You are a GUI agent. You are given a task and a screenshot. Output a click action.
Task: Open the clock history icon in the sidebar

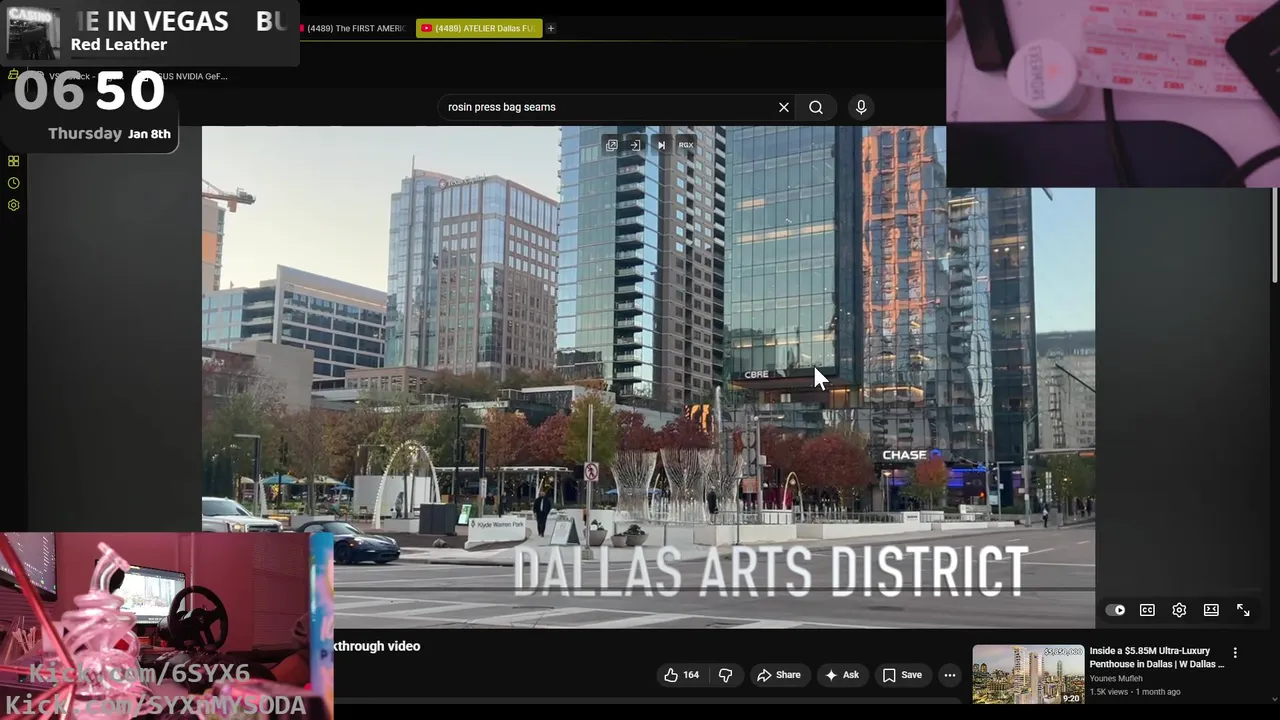tap(13, 183)
